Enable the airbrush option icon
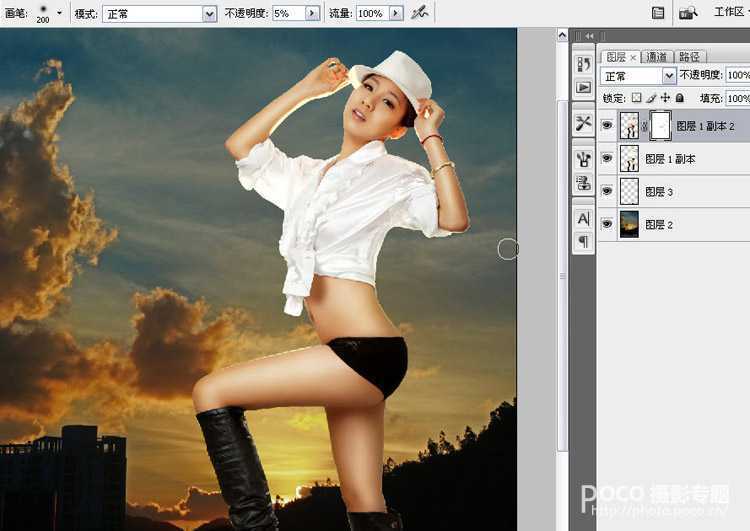Screen dimensions: 750x531 click(419, 13)
